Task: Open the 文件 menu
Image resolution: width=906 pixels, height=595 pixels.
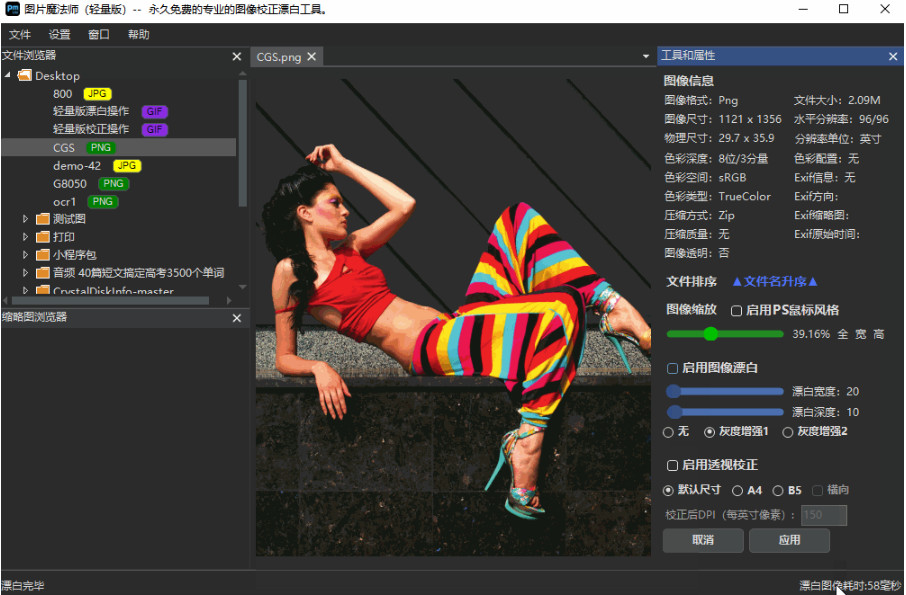Action: pos(20,35)
